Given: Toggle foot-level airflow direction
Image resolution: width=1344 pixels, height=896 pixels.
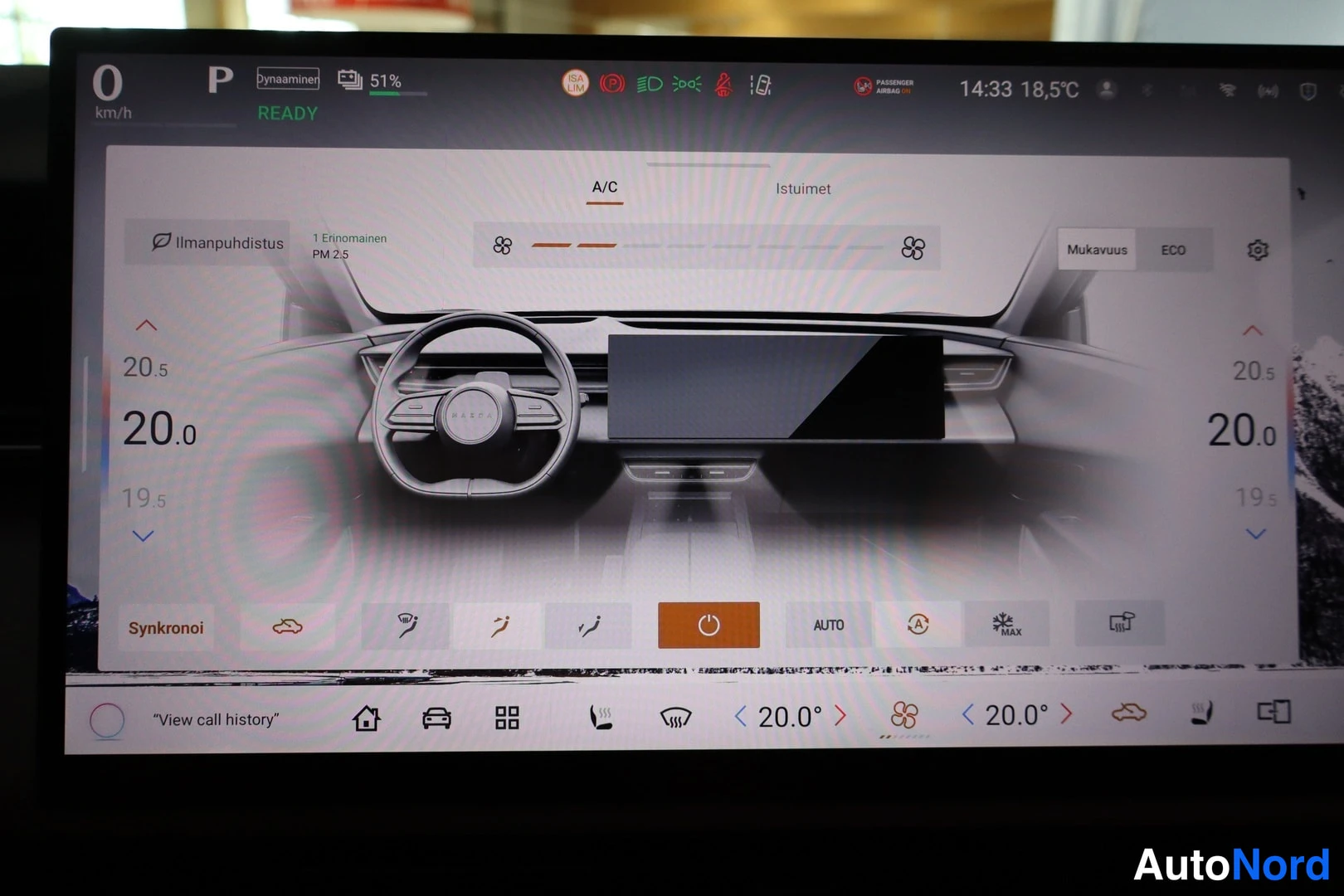Looking at the screenshot, I should pyautogui.click(x=589, y=626).
